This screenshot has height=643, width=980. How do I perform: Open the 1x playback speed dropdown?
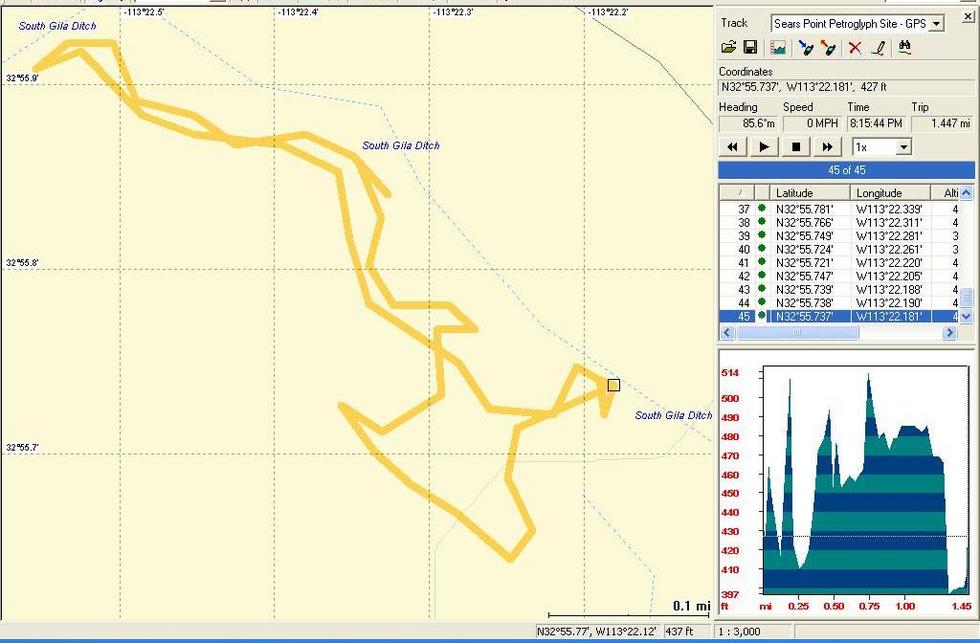(x=904, y=147)
